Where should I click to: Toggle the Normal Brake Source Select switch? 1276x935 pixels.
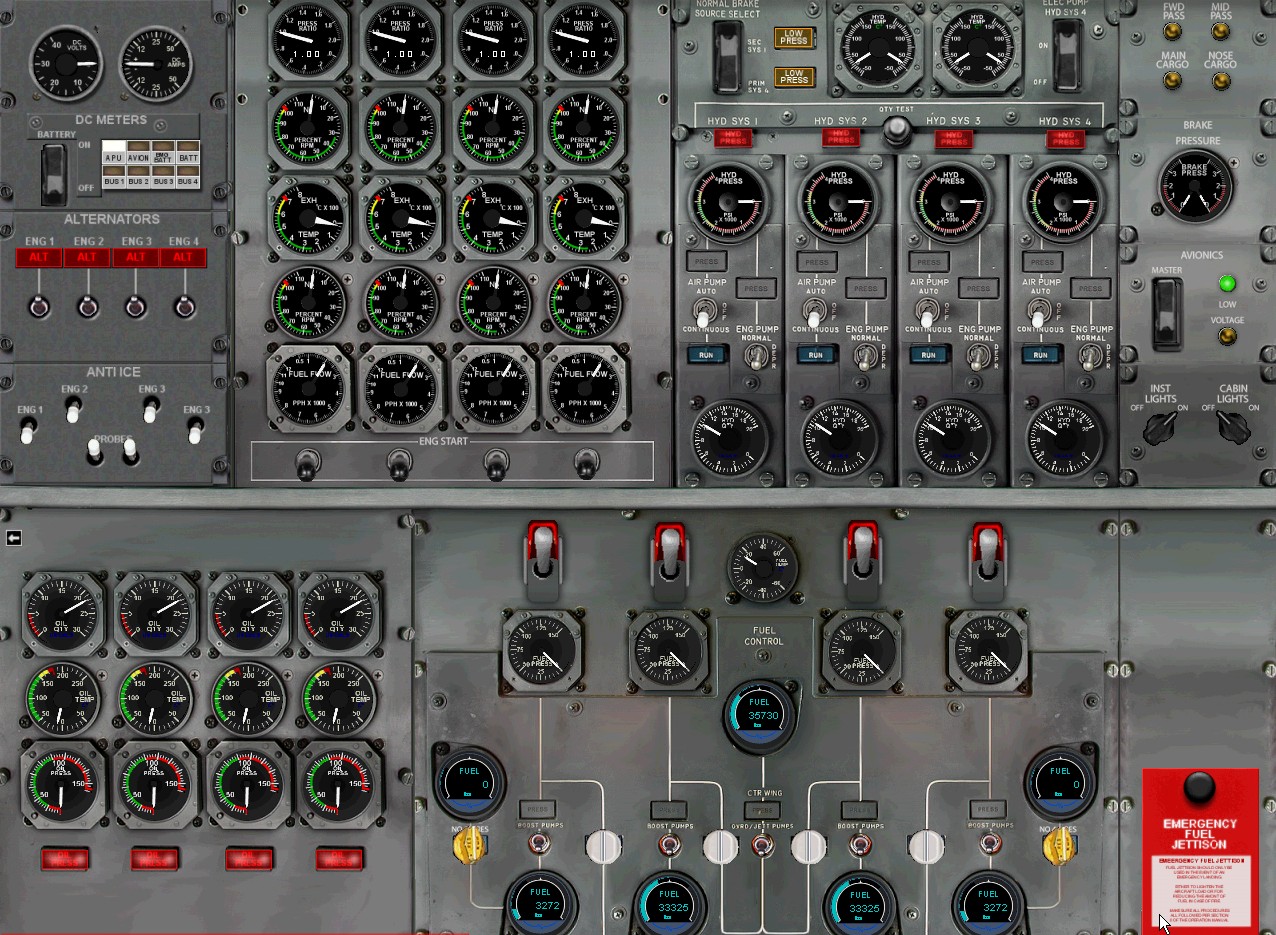[x=727, y=57]
